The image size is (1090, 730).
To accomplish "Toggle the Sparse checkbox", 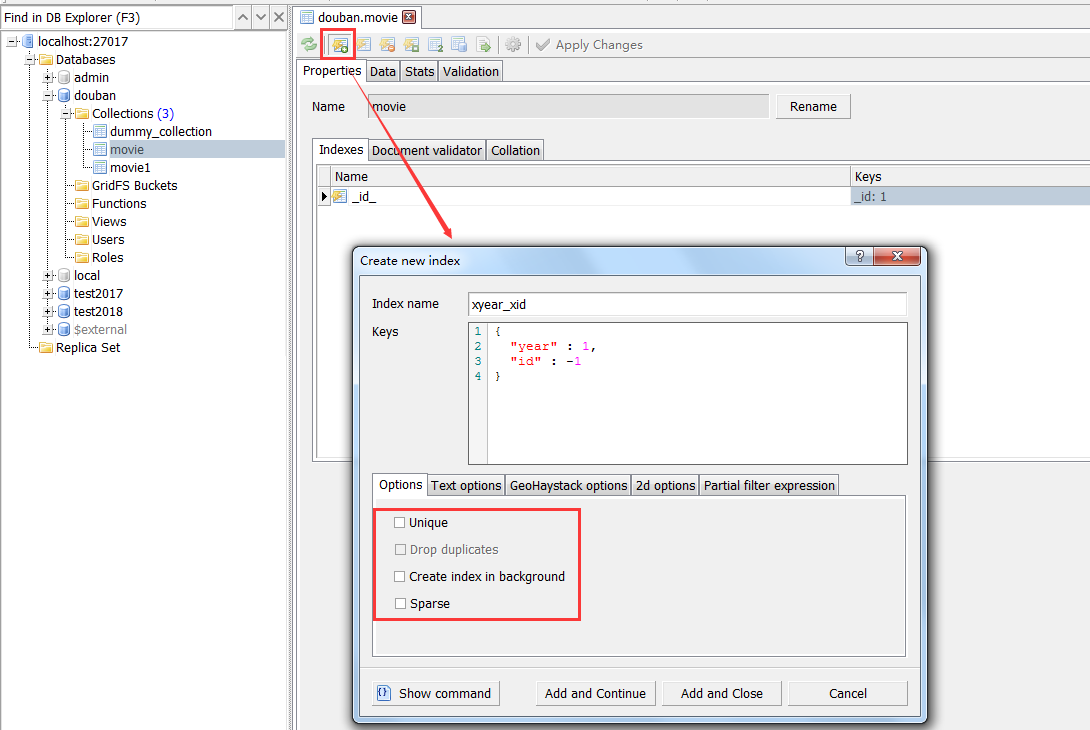I will click(x=400, y=604).
